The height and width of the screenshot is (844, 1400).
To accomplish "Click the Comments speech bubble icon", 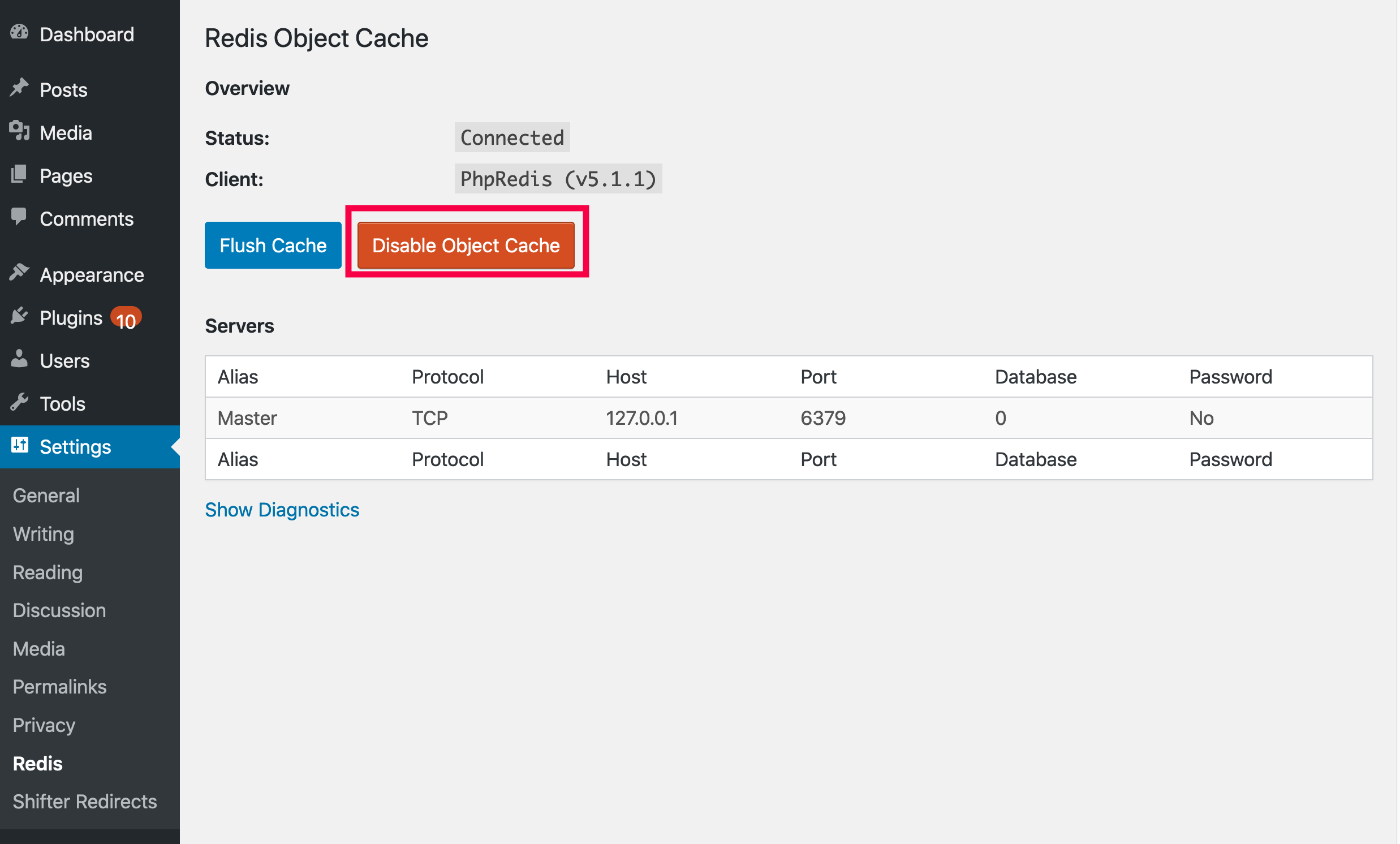I will [x=19, y=217].
